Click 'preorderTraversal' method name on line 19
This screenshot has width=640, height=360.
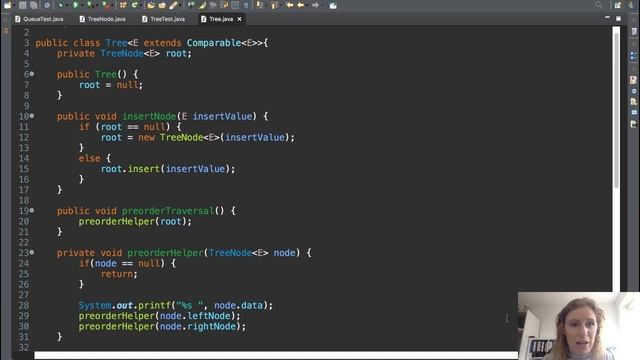click(168, 211)
